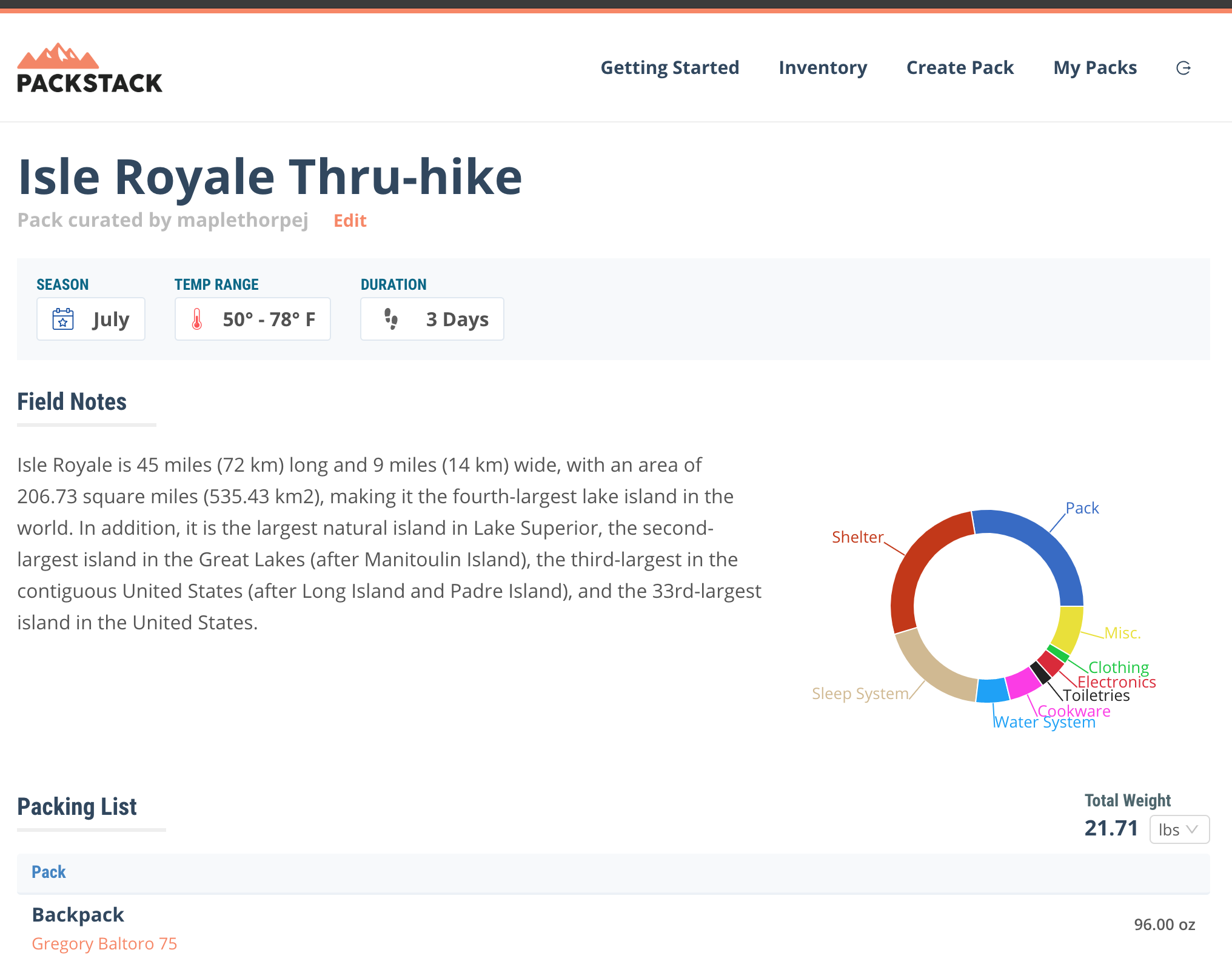Viewport: 1232px width, 964px height.
Task: Click the Isle Royale Thru-hike title
Action: (270, 176)
